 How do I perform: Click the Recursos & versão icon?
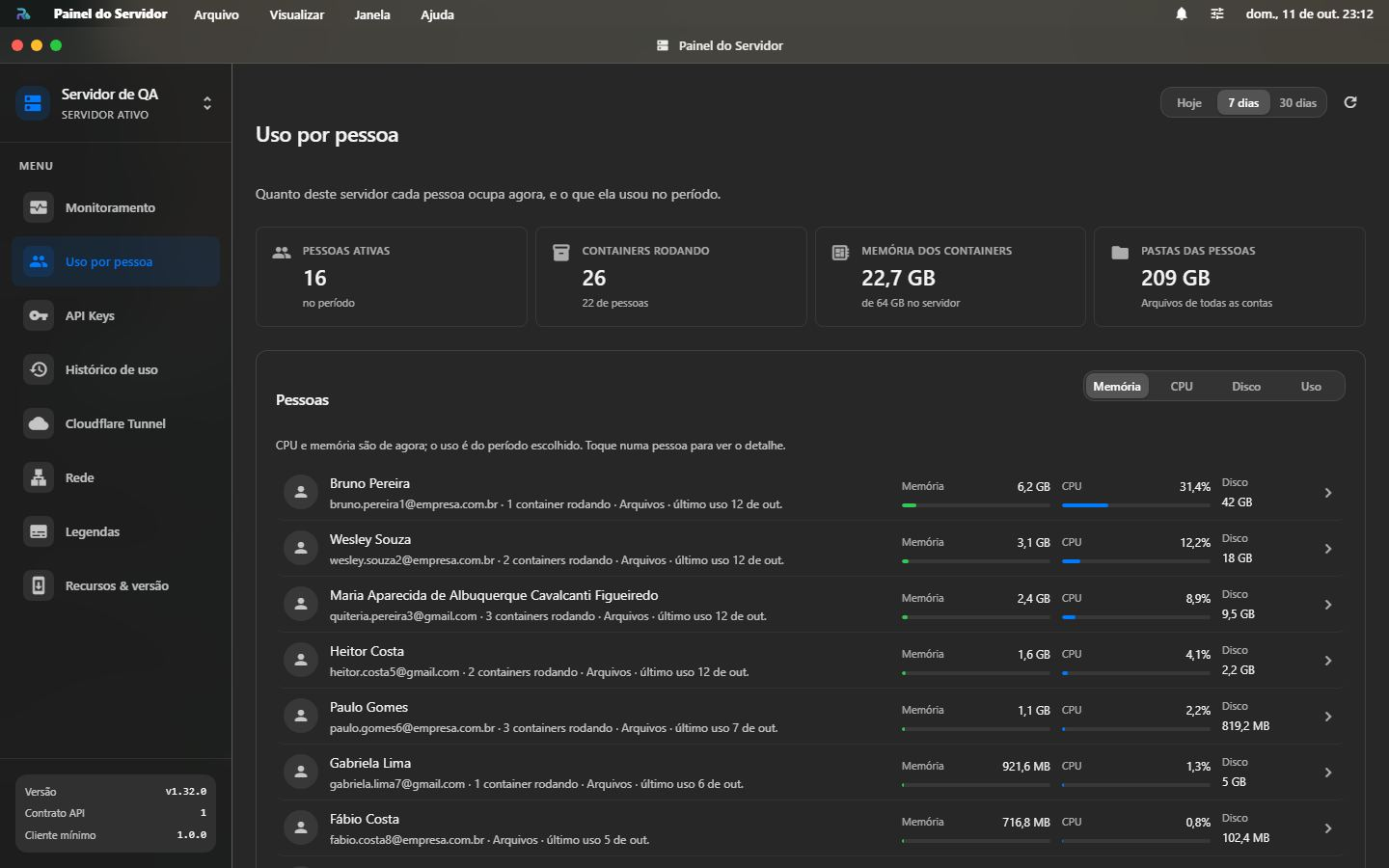[39, 585]
